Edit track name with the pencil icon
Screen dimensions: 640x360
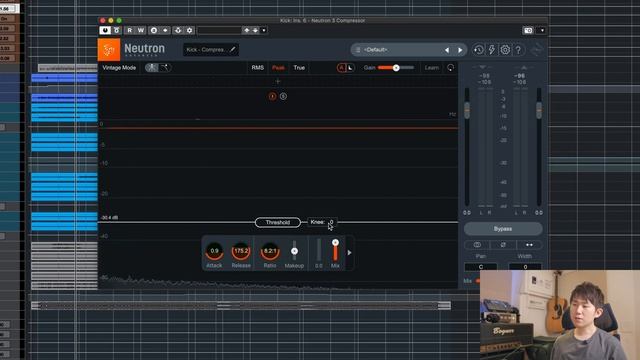233,49
